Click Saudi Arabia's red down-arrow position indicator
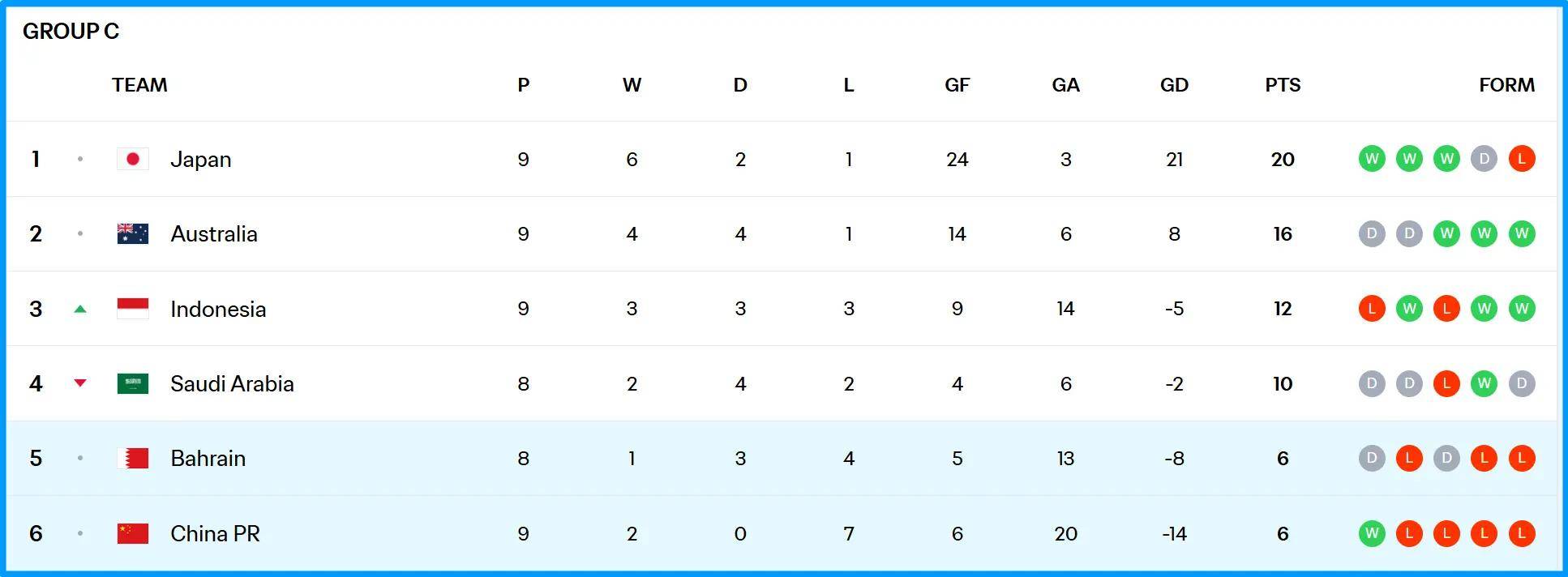 click(80, 383)
